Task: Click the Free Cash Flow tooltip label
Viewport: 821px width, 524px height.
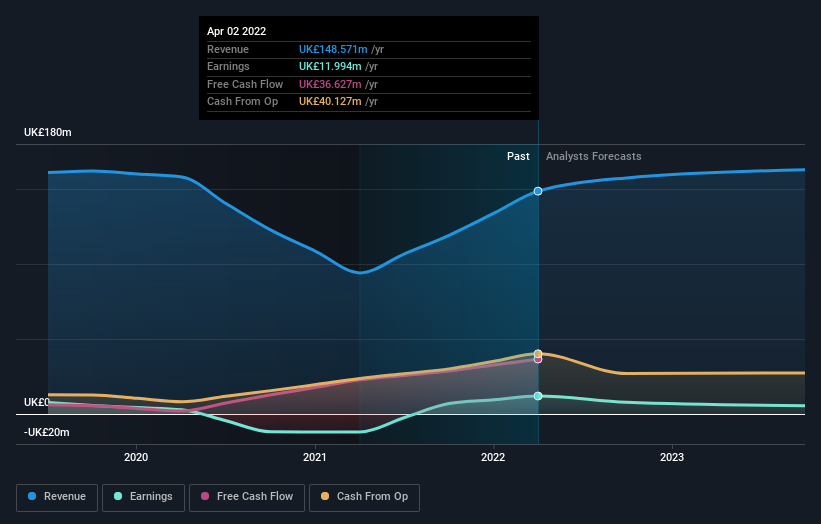Action: (245, 84)
